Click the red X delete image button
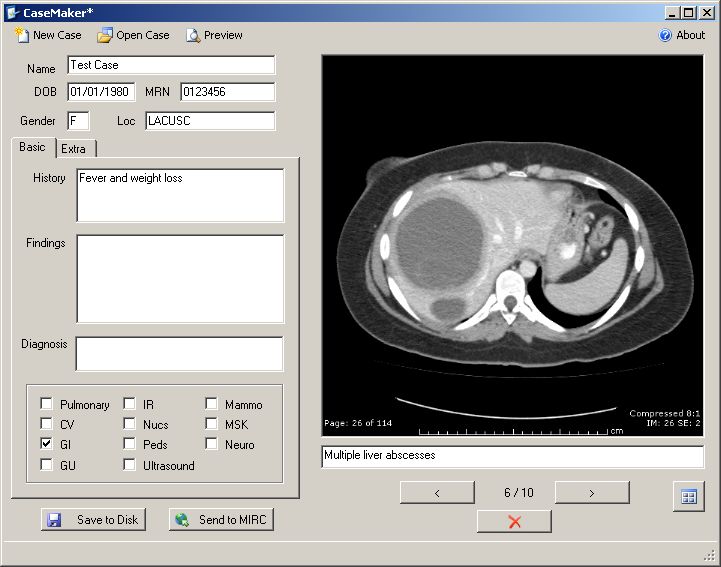The height and width of the screenshot is (567, 721). [514, 521]
